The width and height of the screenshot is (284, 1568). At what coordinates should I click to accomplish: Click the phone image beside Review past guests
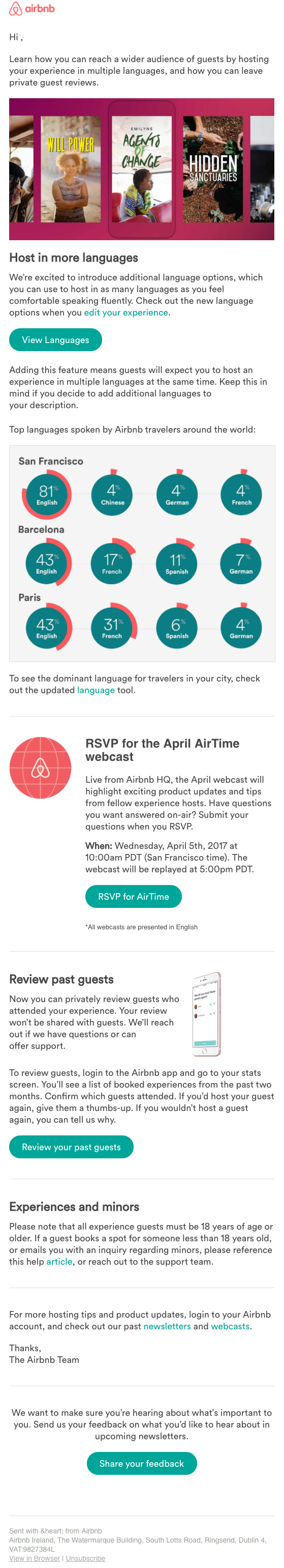tap(206, 1013)
